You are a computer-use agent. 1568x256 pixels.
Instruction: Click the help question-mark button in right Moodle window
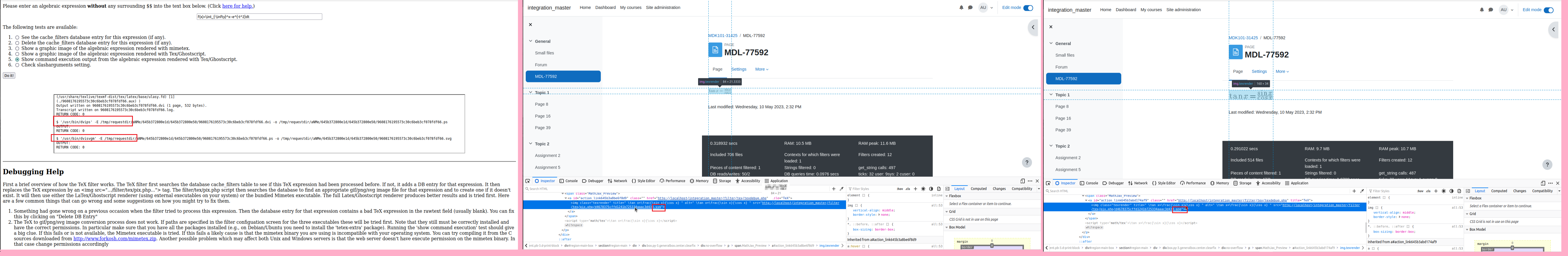1547,164
